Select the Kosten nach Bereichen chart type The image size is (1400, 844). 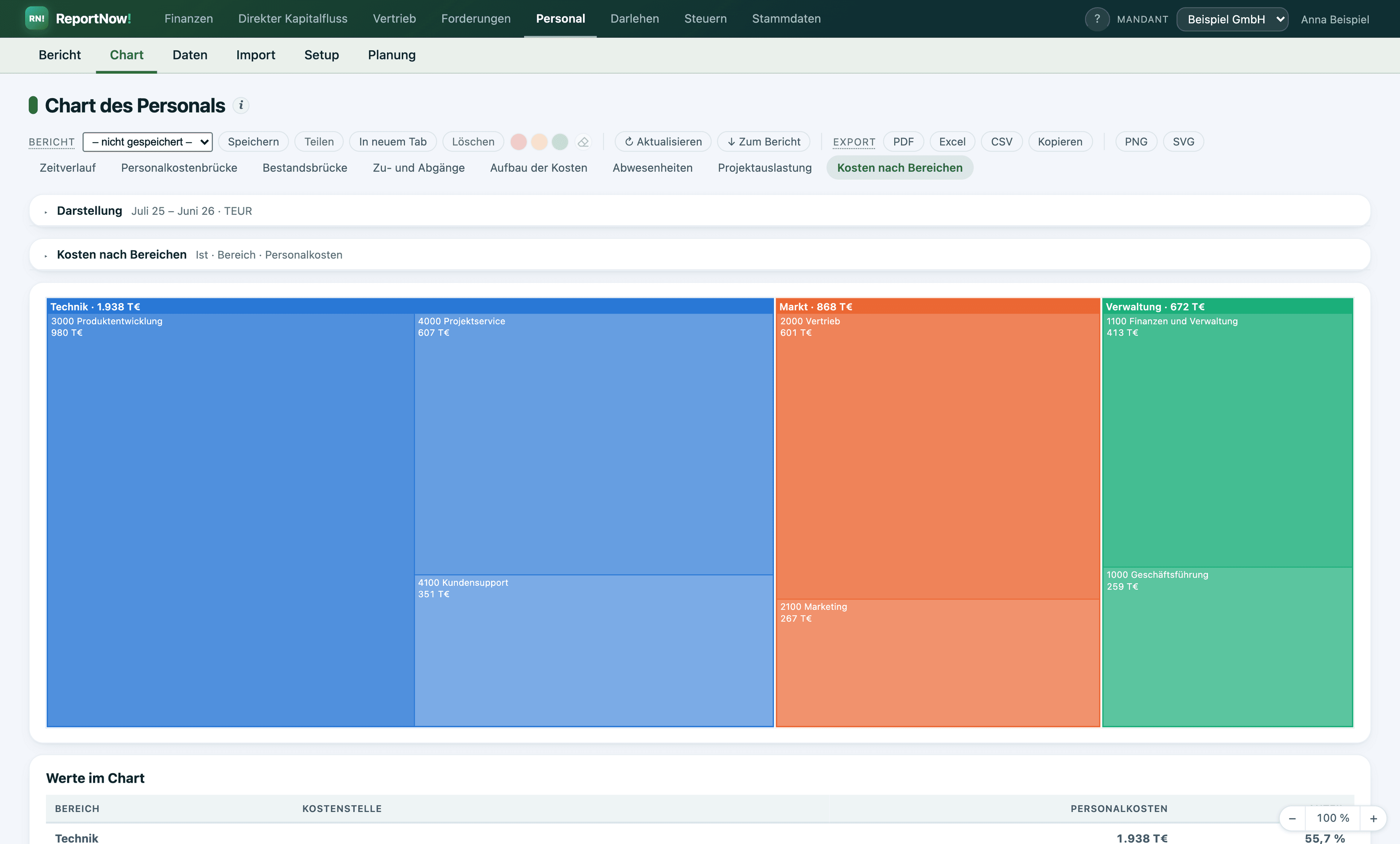pyautogui.click(x=899, y=168)
